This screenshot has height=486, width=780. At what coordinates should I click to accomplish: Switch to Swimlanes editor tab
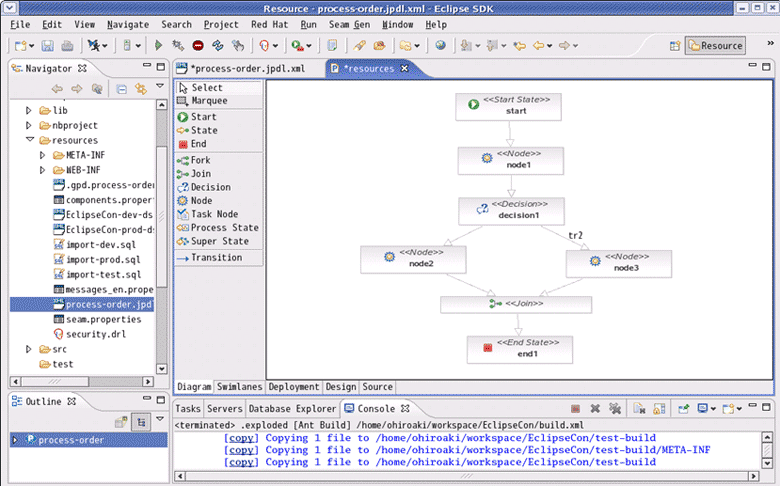pyautogui.click(x=239, y=387)
